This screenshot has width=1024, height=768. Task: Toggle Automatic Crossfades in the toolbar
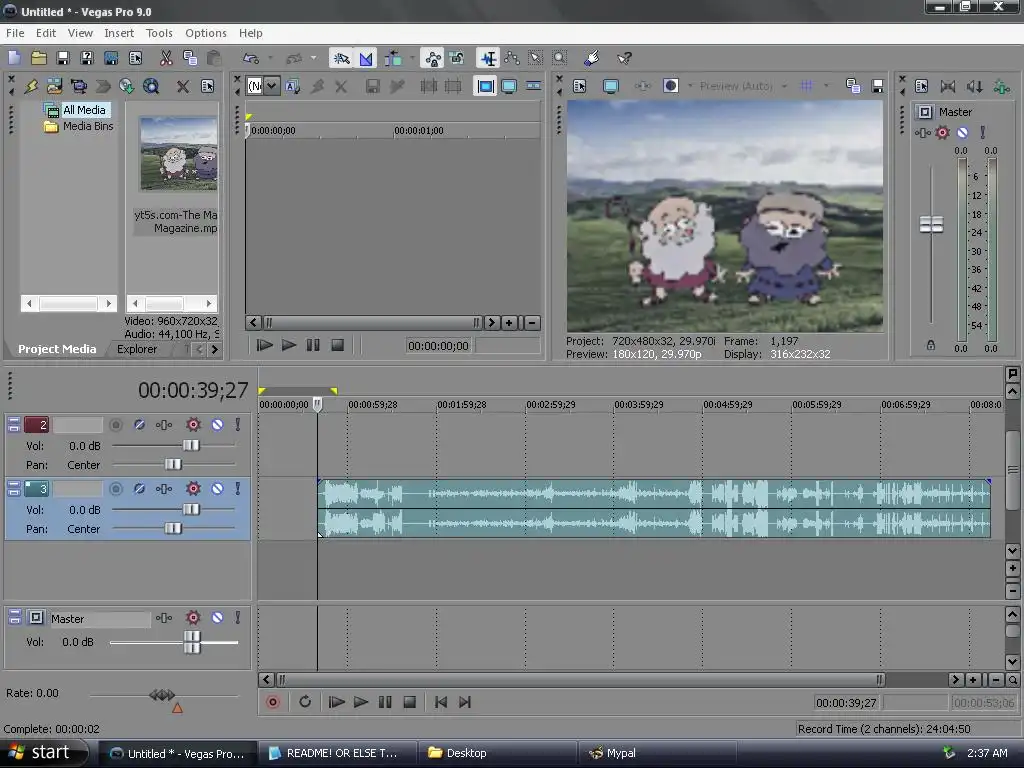pyautogui.click(x=366, y=58)
